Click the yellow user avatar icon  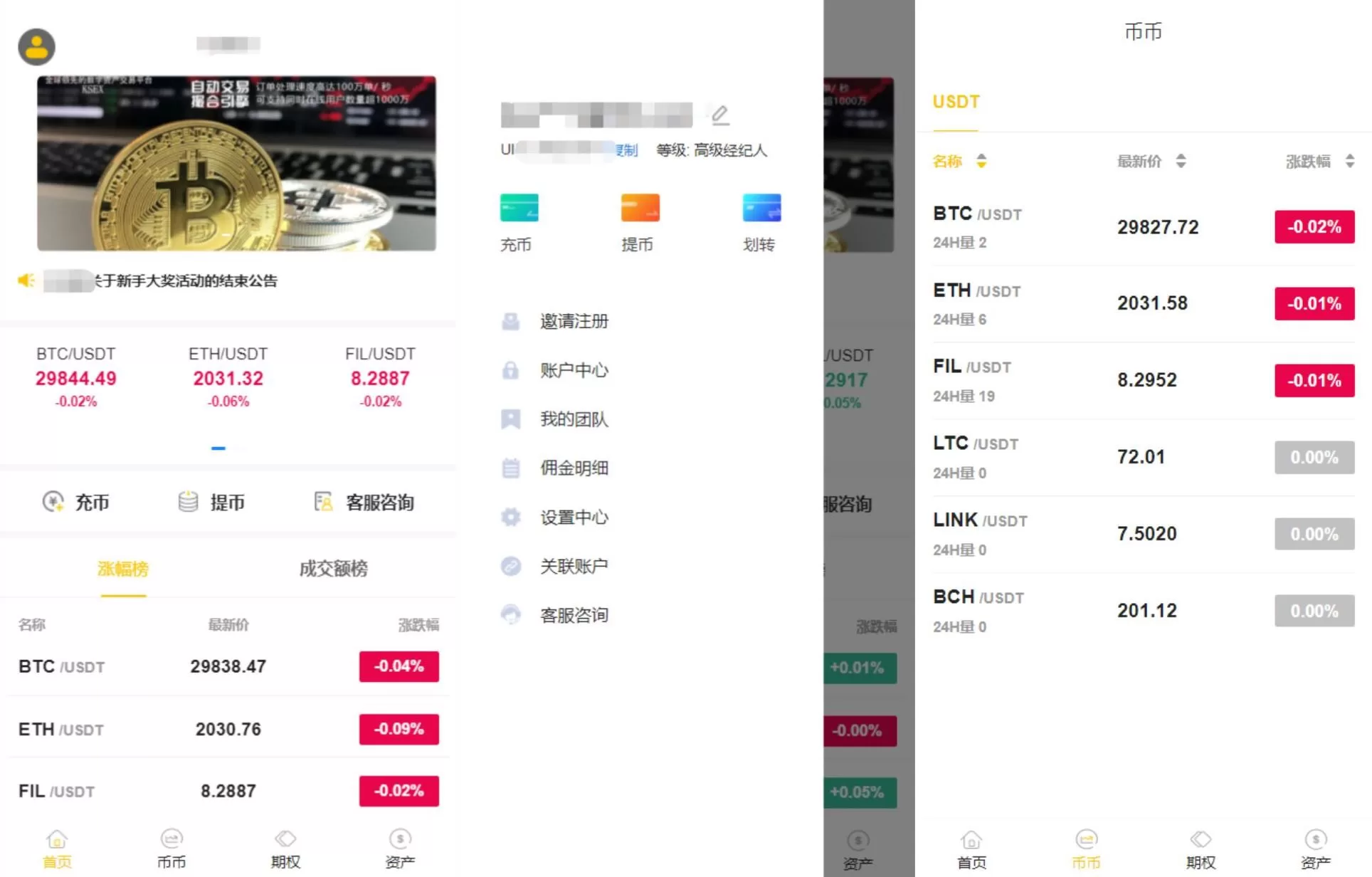tap(36, 47)
